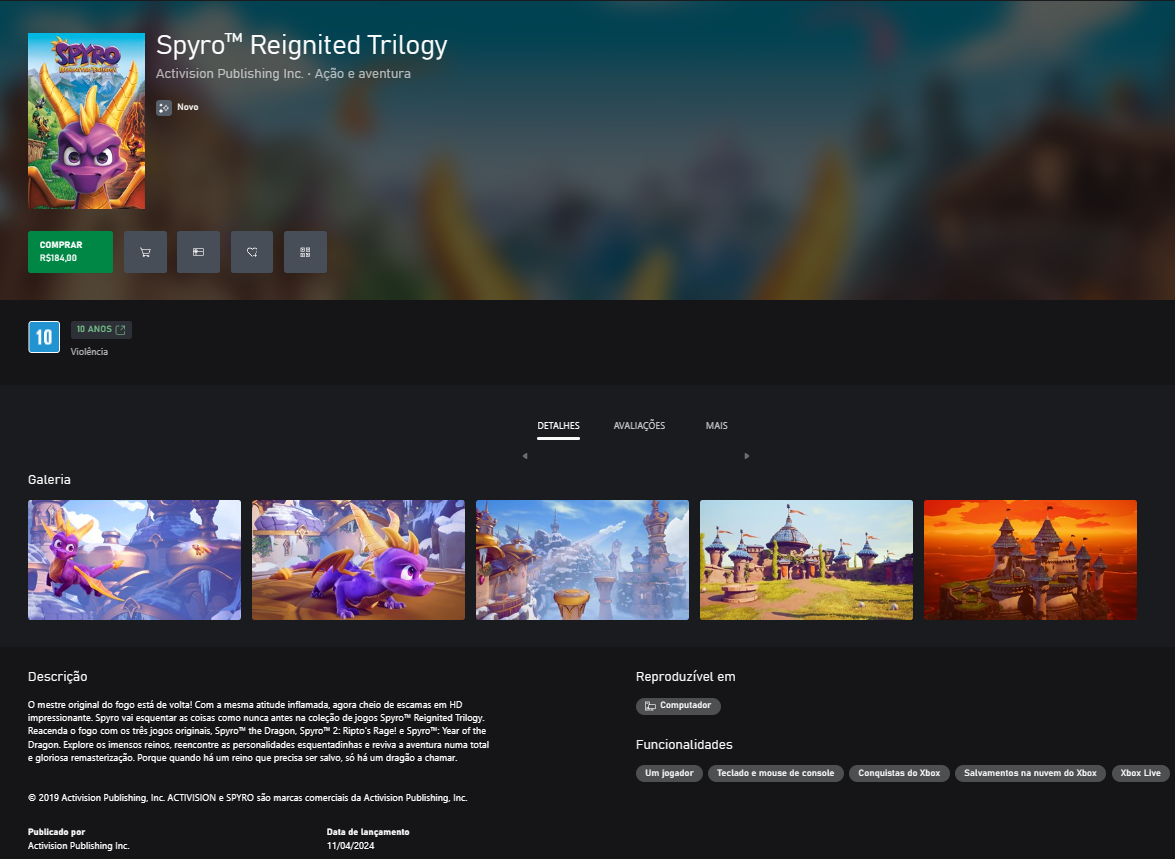
Task: Select the Um jogador feature chip
Action: tap(669, 774)
